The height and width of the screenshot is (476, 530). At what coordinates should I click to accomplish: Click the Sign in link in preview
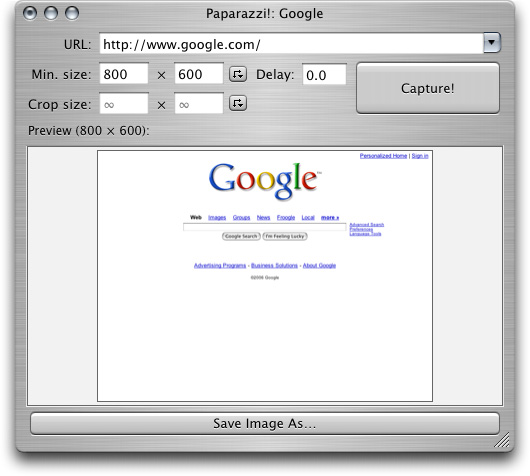[x=420, y=156]
